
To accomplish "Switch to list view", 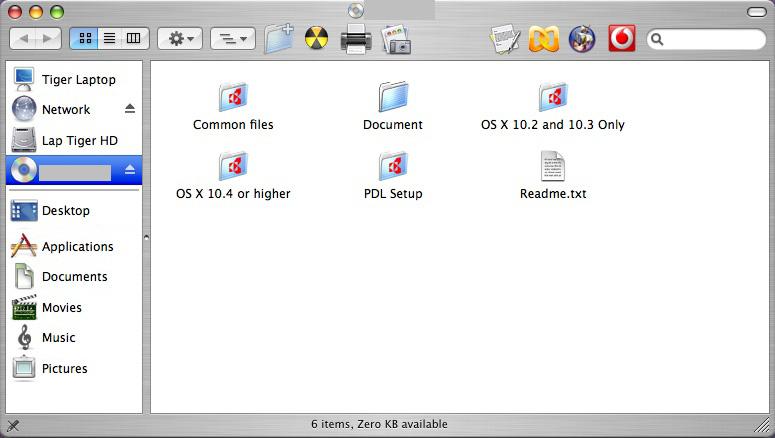I will click(x=109, y=39).
